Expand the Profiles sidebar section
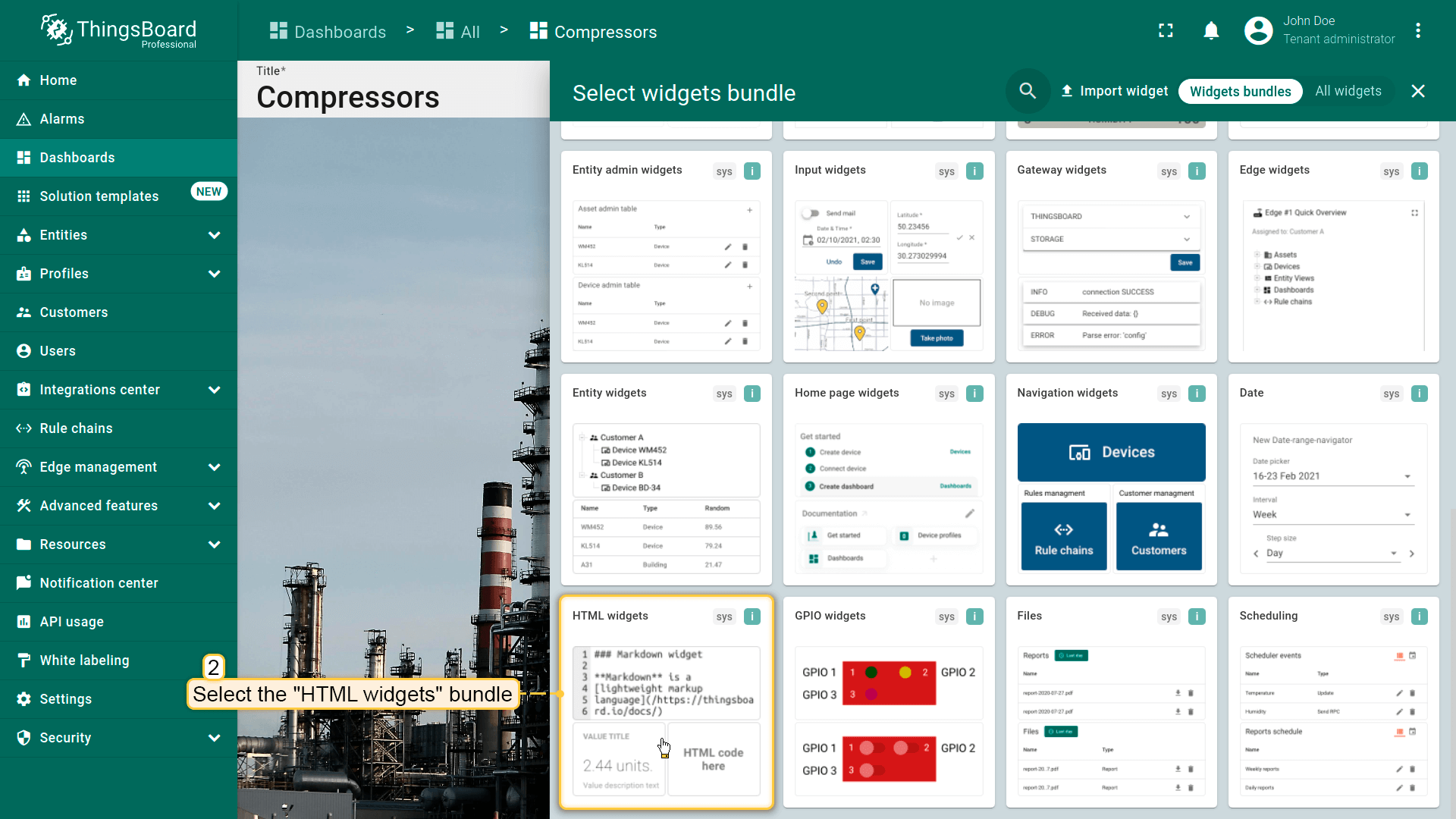Image resolution: width=1456 pixels, height=819 pixels. [214, 274]
